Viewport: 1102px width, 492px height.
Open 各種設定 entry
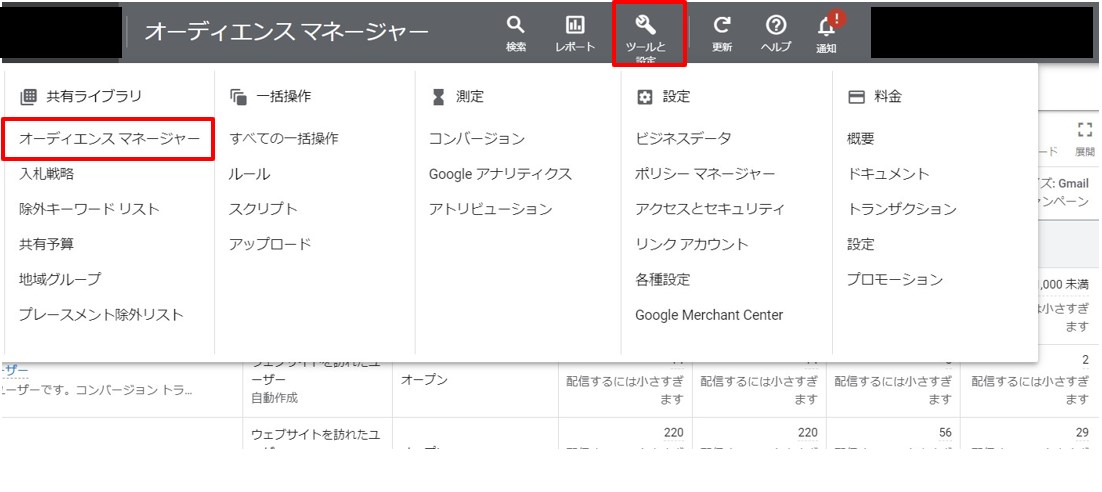click(x=663, y=279)
